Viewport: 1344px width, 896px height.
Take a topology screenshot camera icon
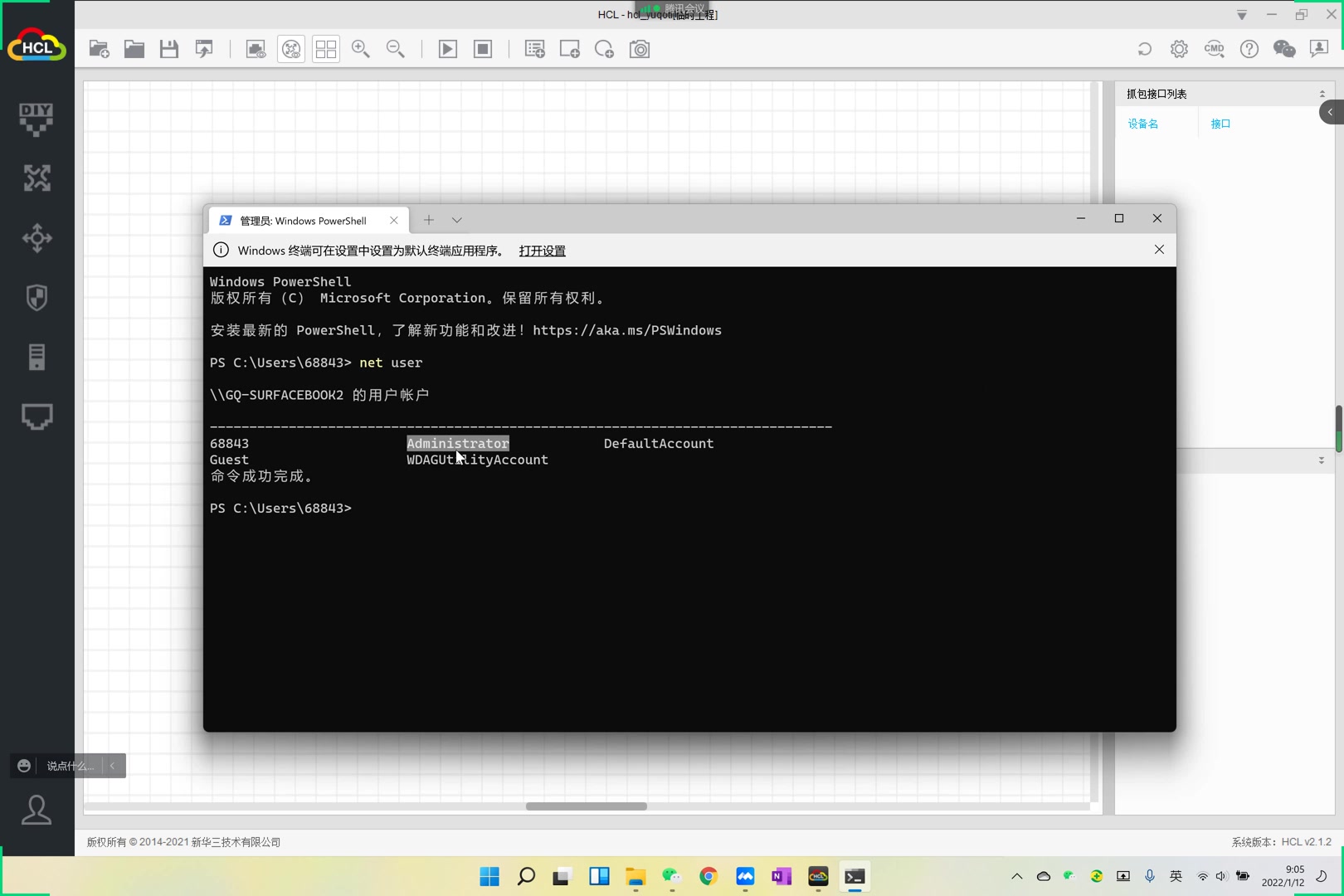(x=640, y=49)
